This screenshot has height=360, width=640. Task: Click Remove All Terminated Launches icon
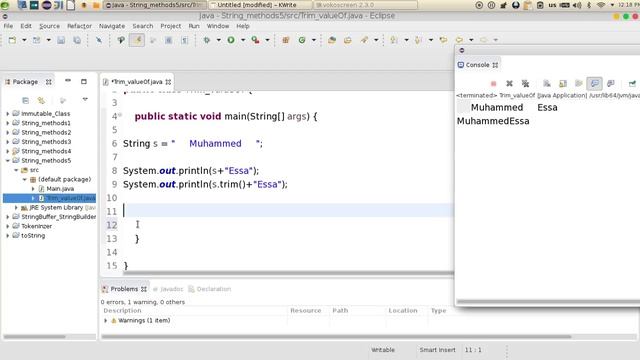525,84
